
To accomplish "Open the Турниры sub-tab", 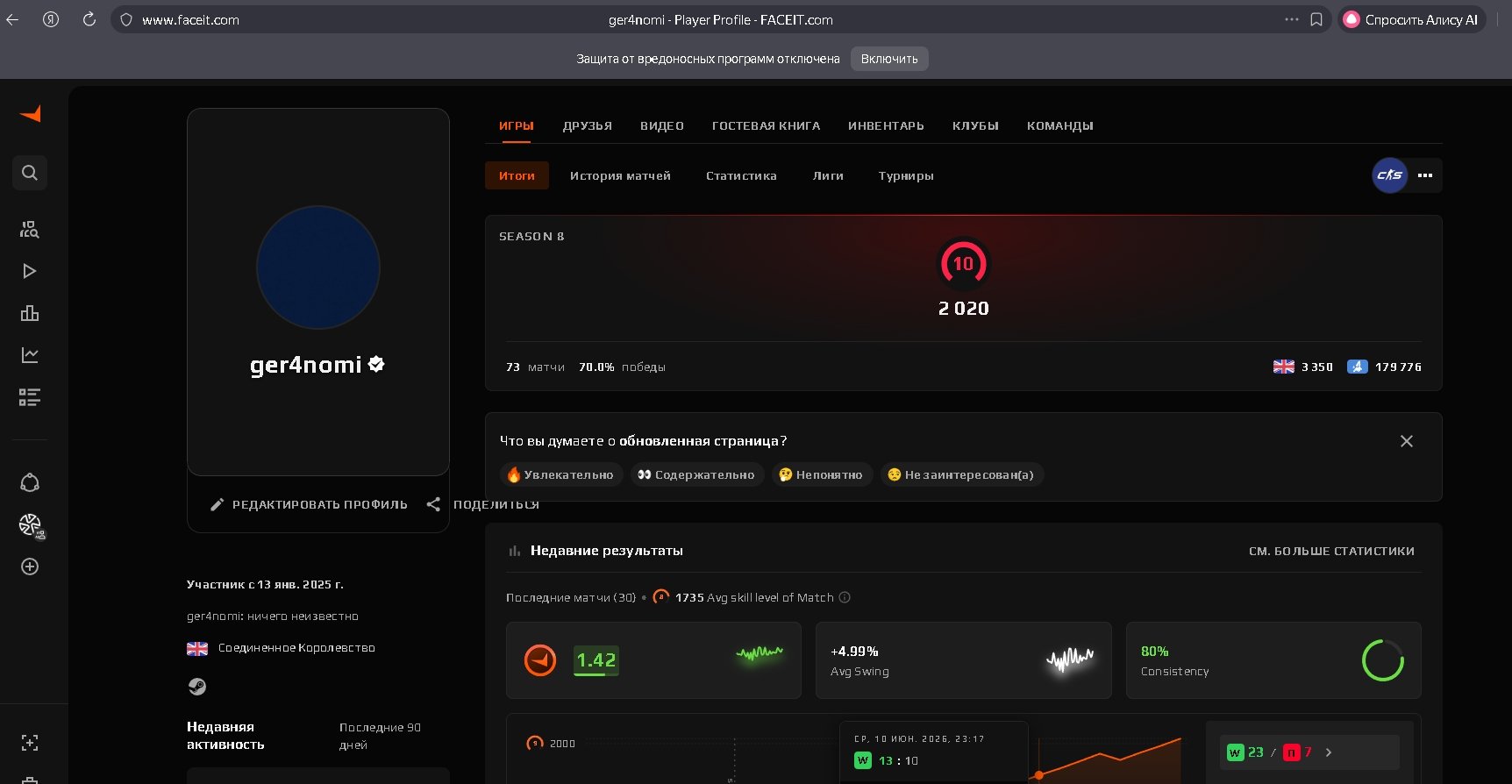I will point(906,175).
